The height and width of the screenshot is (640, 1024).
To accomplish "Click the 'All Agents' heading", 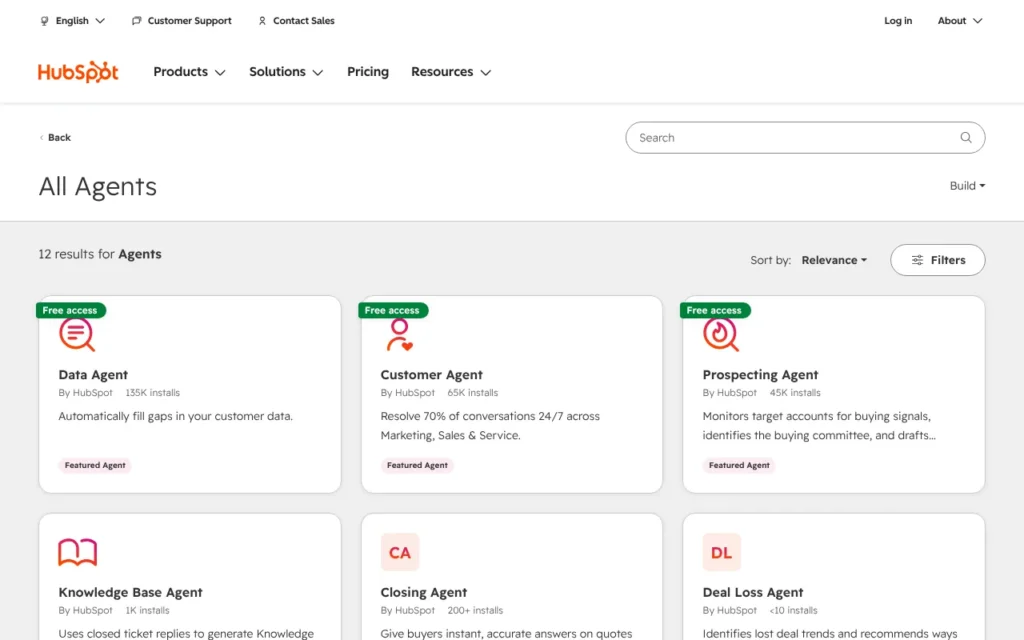I will pyautogui.click(x=98, y=187).
